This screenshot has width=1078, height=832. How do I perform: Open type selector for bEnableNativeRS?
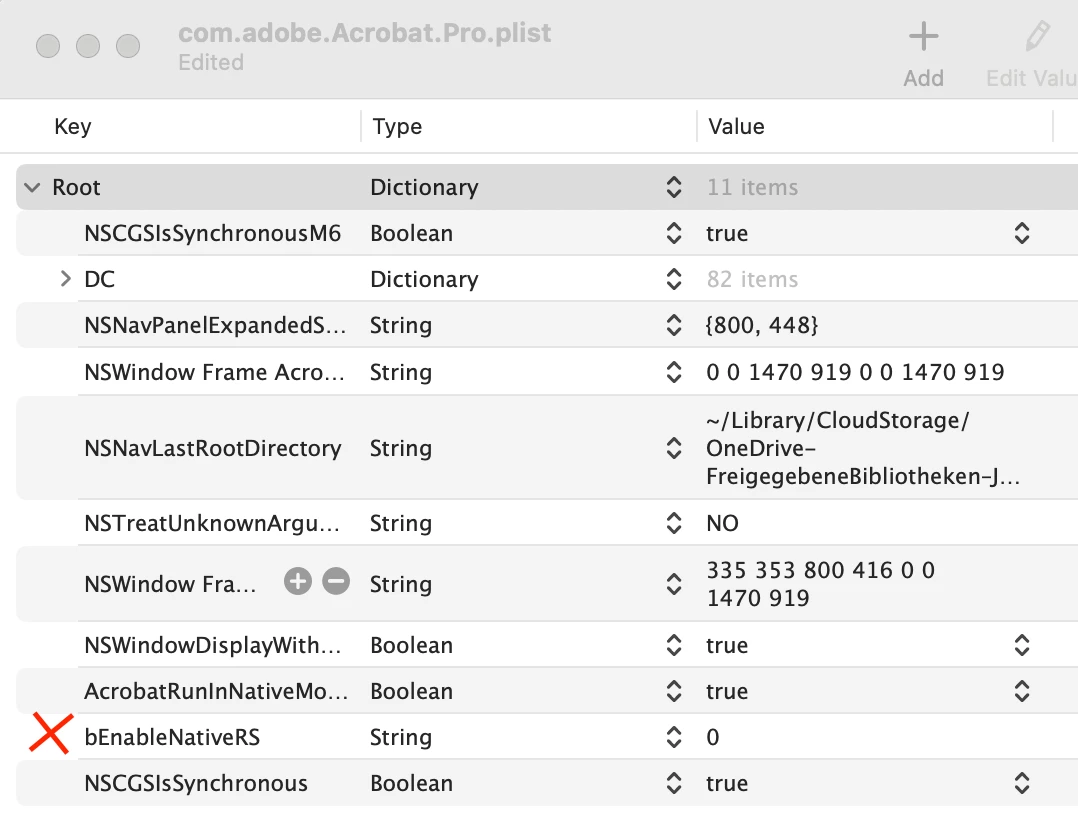pyautogui.click(x=674, y=737)
